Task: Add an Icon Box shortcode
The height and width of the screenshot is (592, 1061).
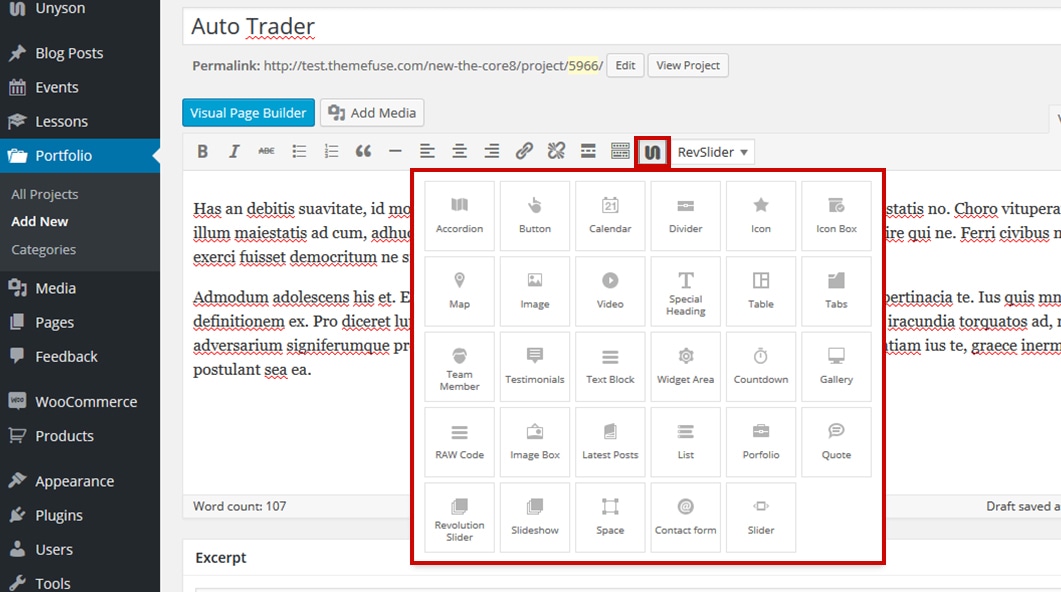Action: [x=836, y=216]
